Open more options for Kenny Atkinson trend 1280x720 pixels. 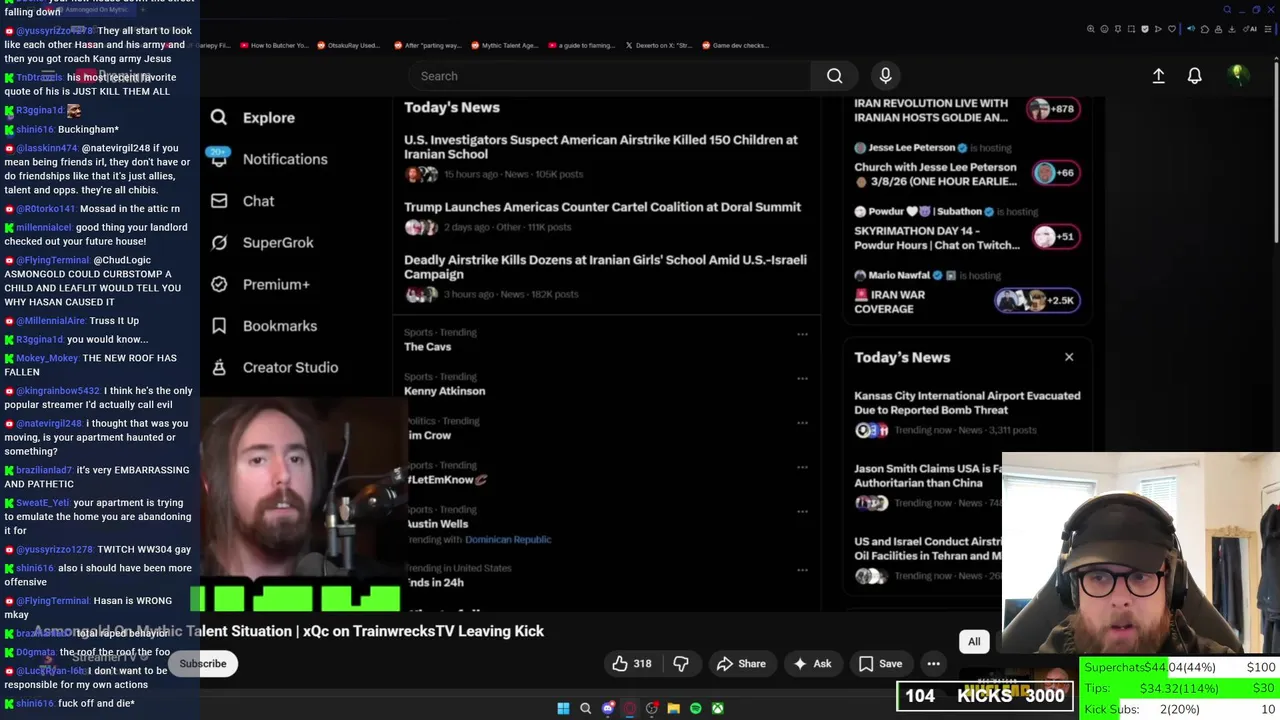[x=802, y=379]
